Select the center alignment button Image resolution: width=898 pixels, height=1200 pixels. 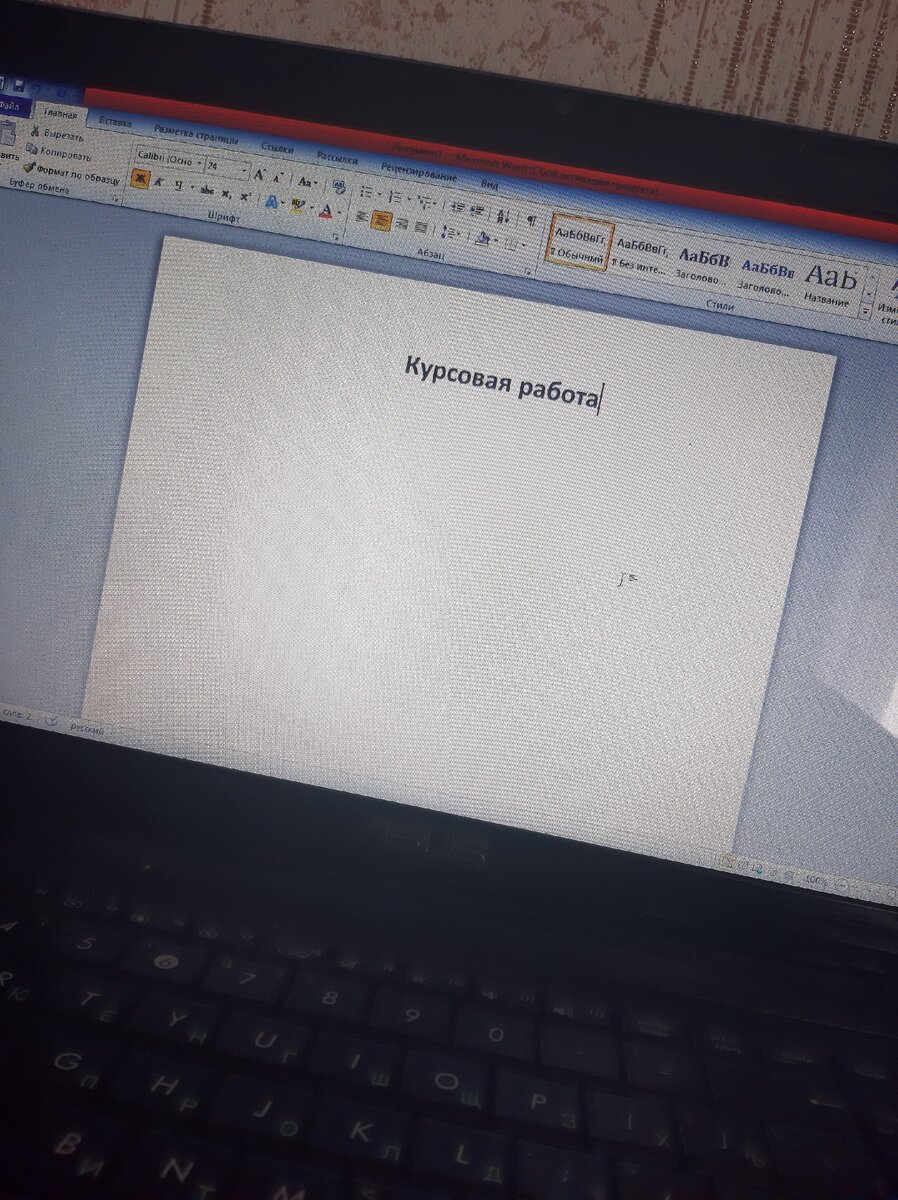(x=381, y=220)
